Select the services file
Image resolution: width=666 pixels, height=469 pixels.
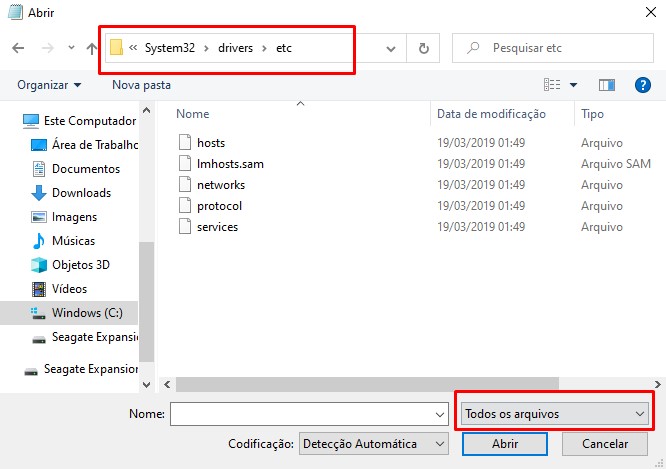[217, 227]
